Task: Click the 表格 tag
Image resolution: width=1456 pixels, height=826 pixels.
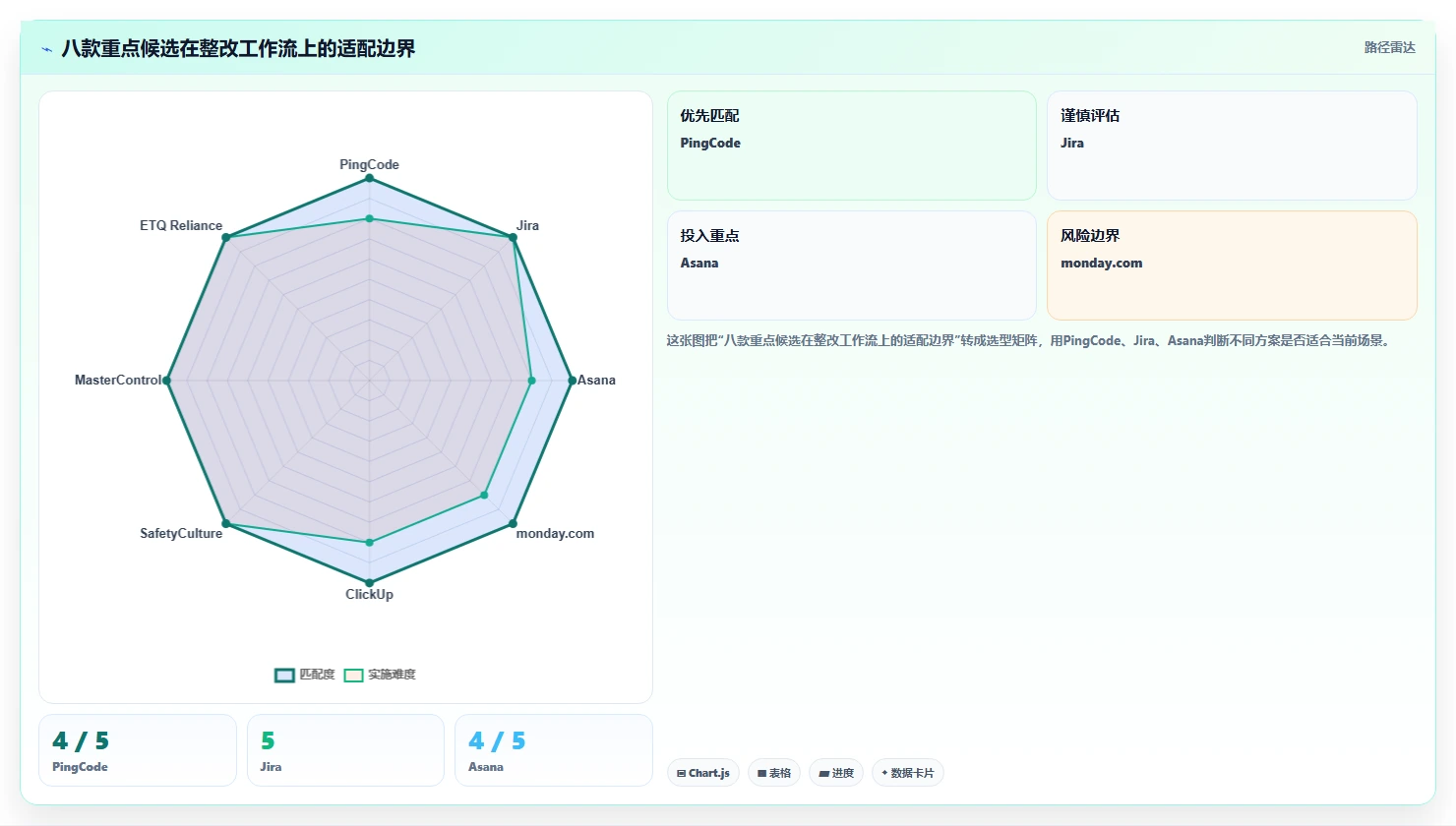Action: (x=774, y=773)
